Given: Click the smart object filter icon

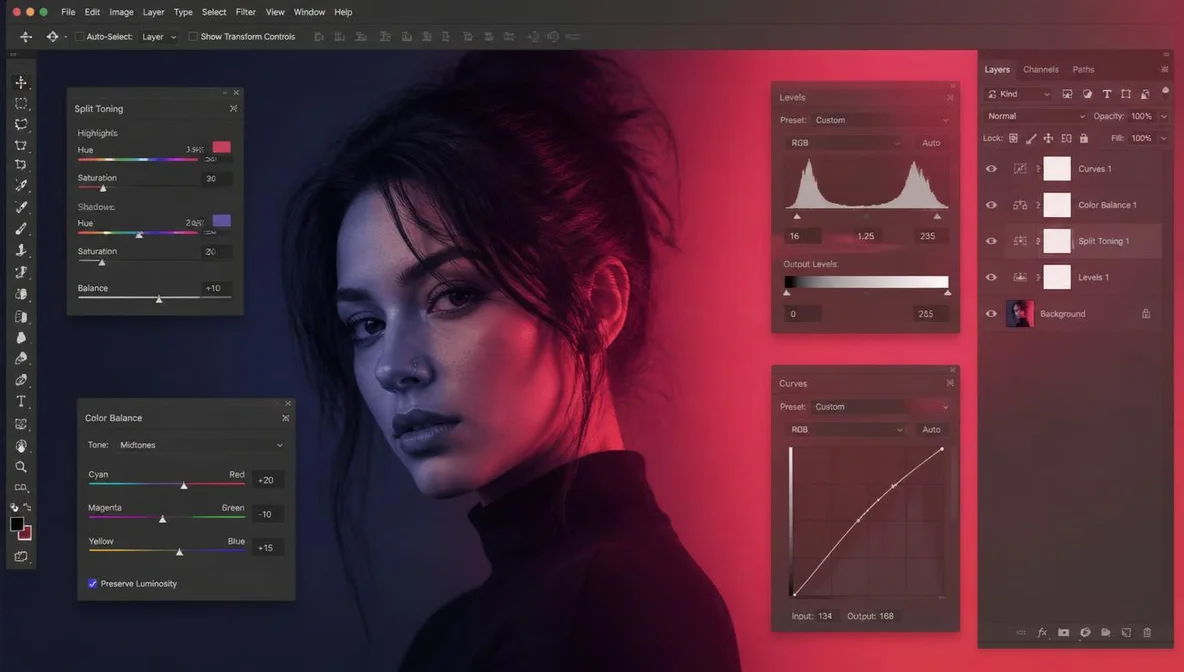Looking at the screenshot, I should coord(1145,94).
